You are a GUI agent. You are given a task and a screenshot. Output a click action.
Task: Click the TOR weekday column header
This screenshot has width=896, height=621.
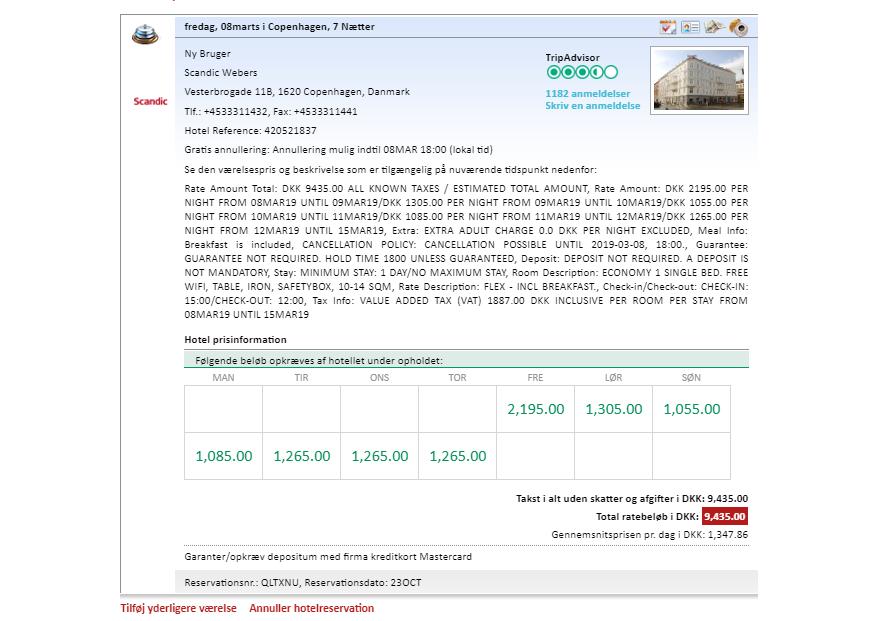[x=457, y=378]
